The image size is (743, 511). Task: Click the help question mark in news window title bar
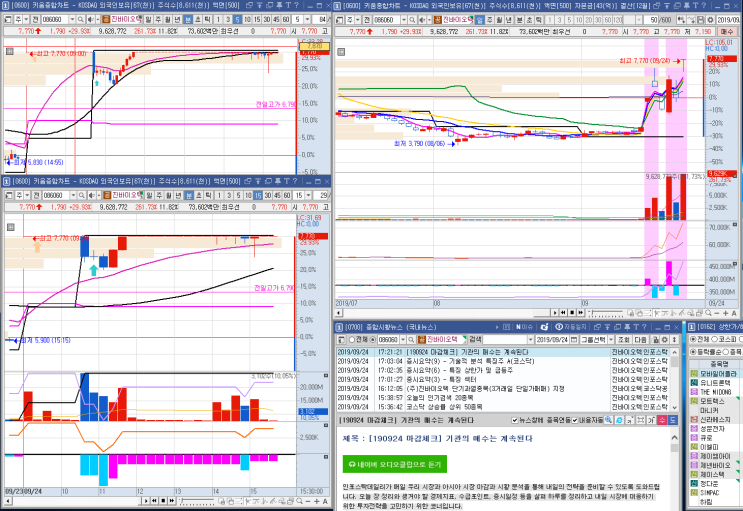pos(645,327)
